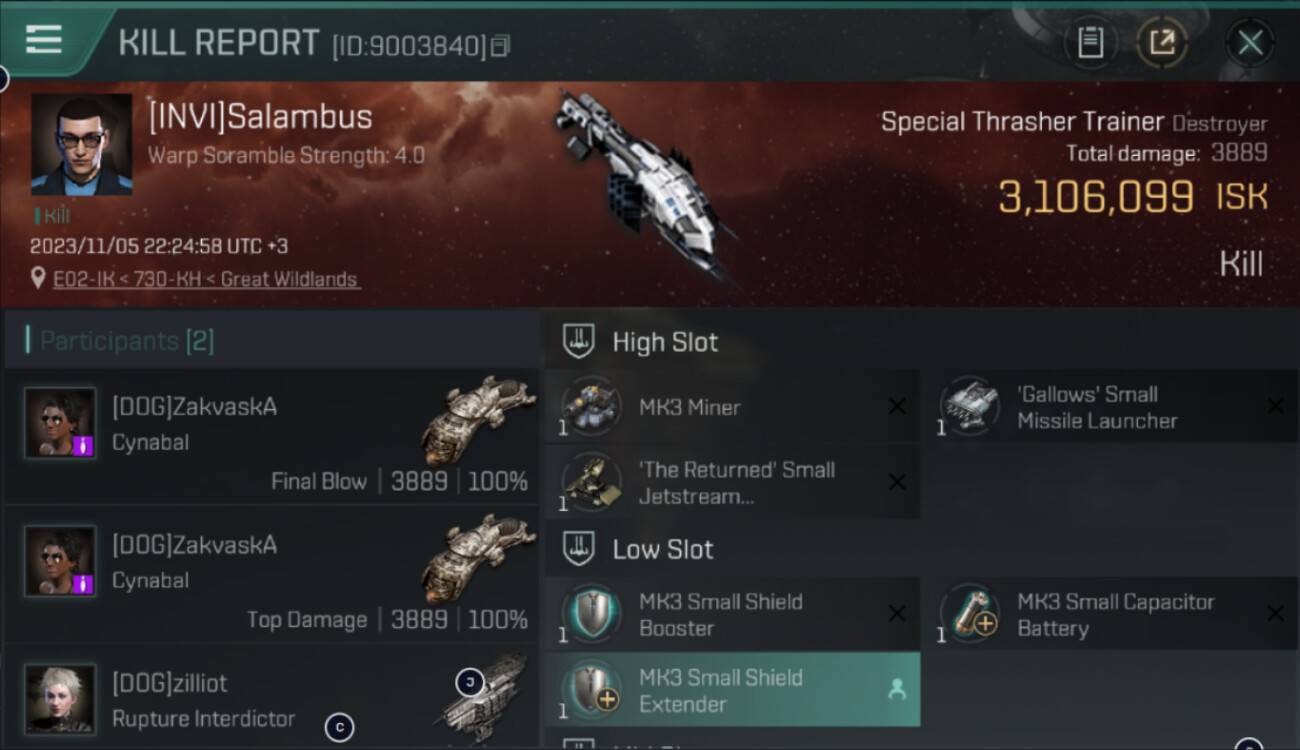Click the Thrasher ship image

[x=642, y=180]
